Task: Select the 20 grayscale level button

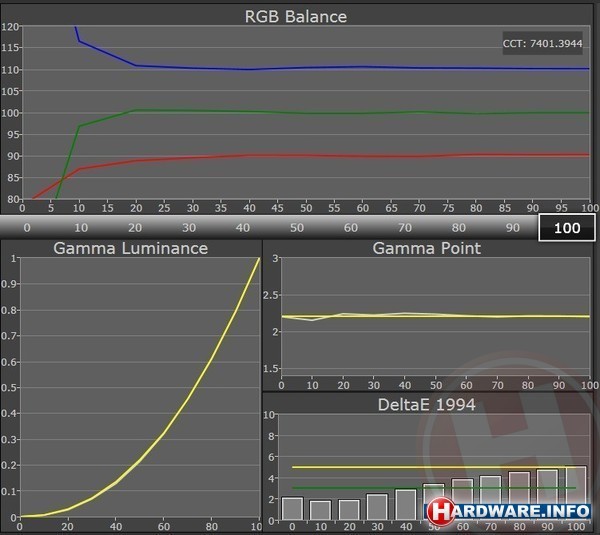Action: point(135,228)
